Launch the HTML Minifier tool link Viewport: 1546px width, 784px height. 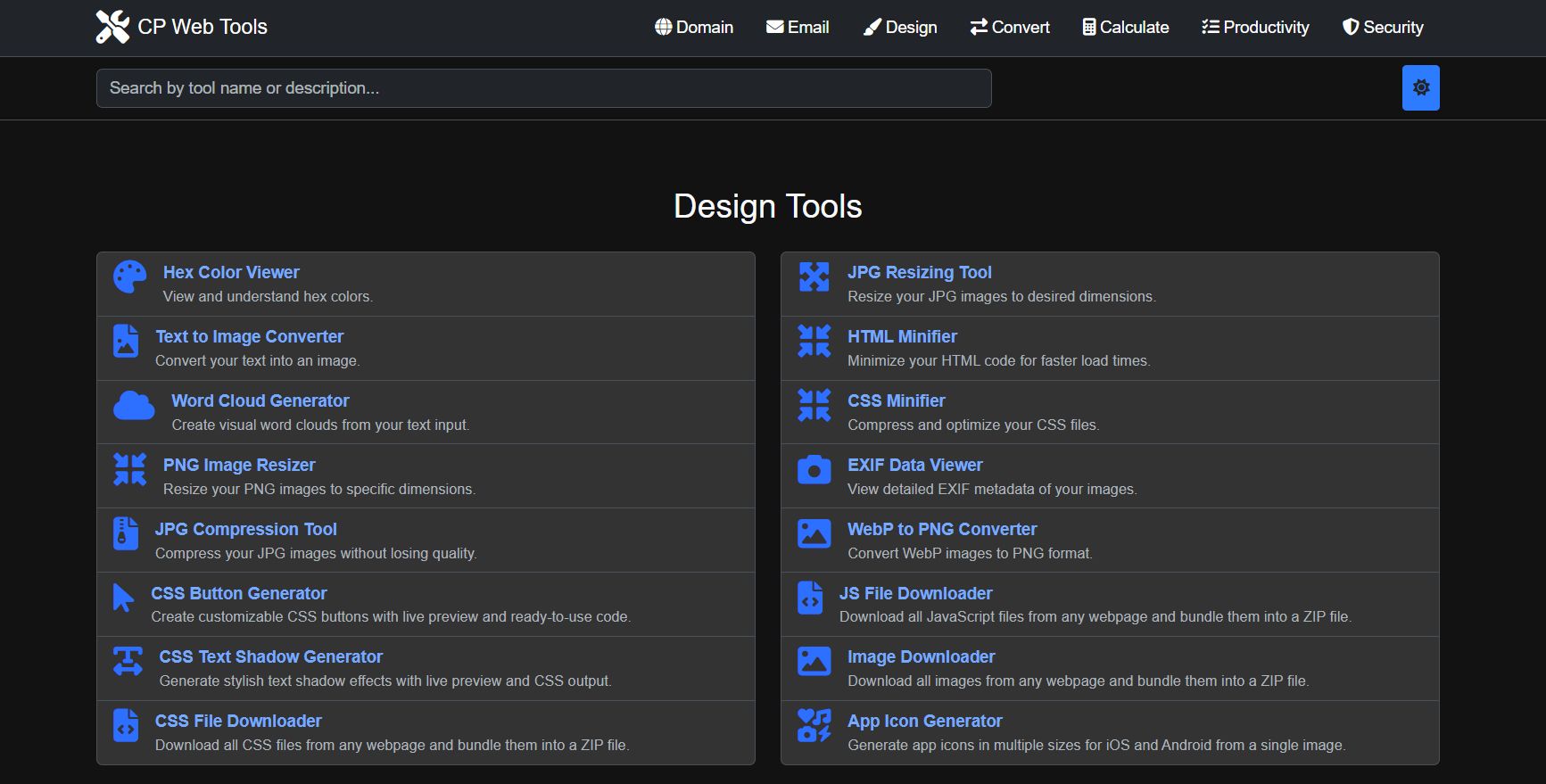(x=902, y=336)
